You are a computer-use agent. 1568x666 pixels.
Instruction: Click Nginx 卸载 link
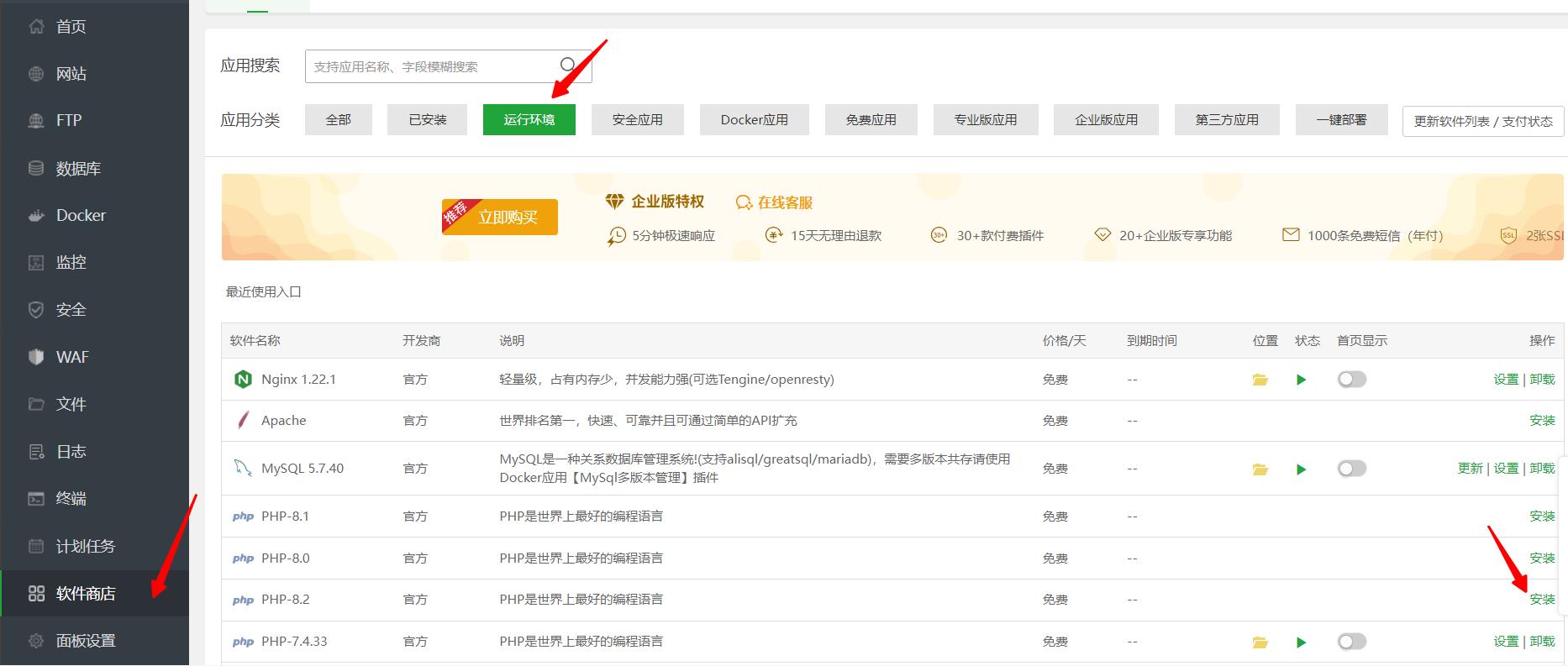coord(1542,380)
